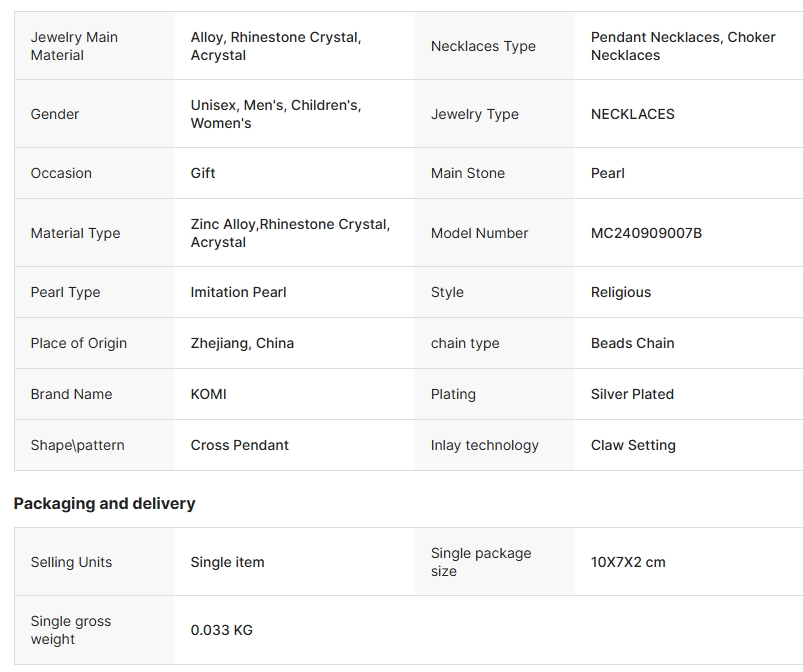Image resolution: width=803 pixels, height=672 pixels.
Task: Select the Alloy, Rhinestone Crystal, Acrystal value
Action: tap(276, 46)
